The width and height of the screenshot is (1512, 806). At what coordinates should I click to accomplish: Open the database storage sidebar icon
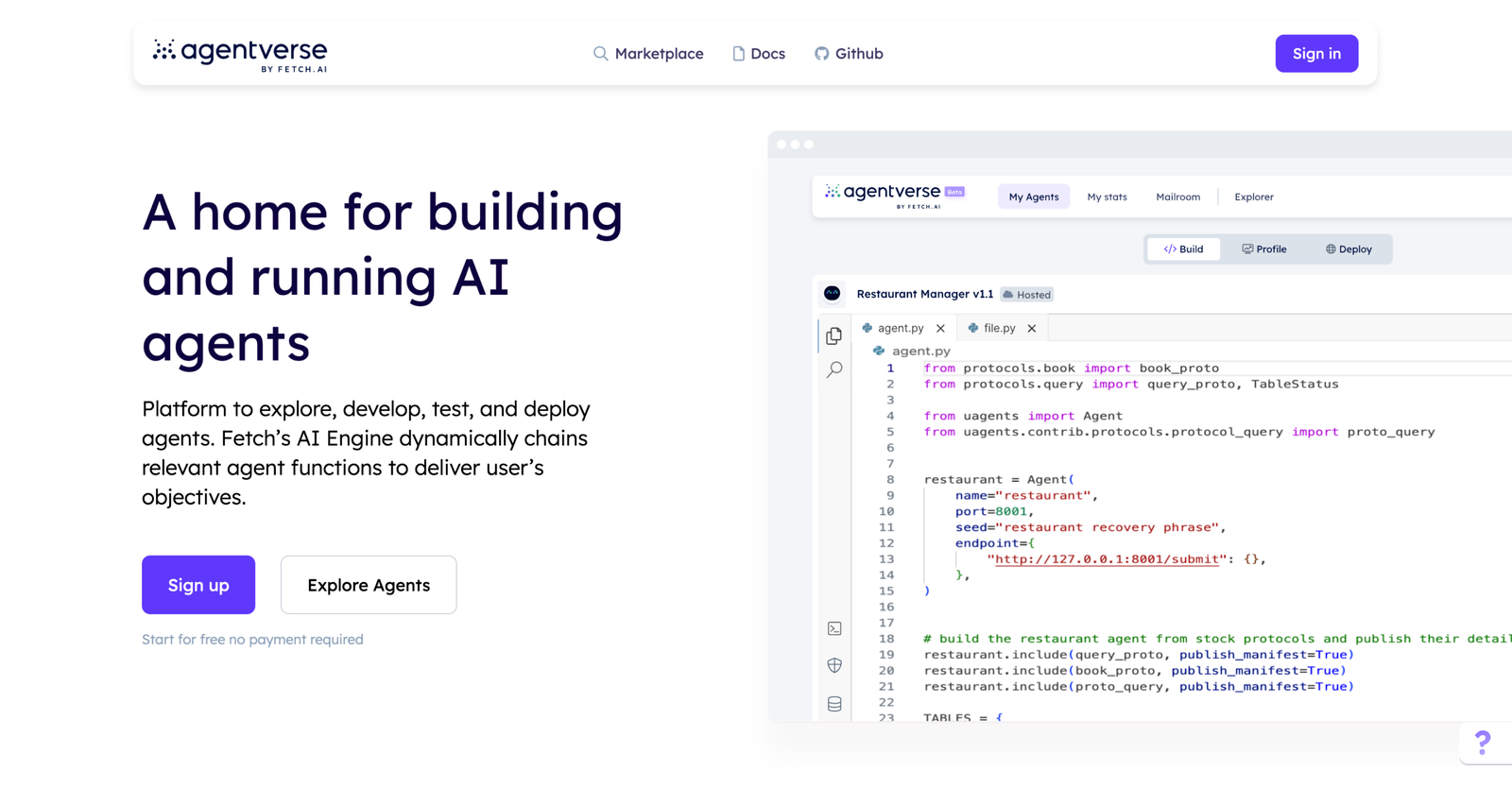[x=834, y=704]
